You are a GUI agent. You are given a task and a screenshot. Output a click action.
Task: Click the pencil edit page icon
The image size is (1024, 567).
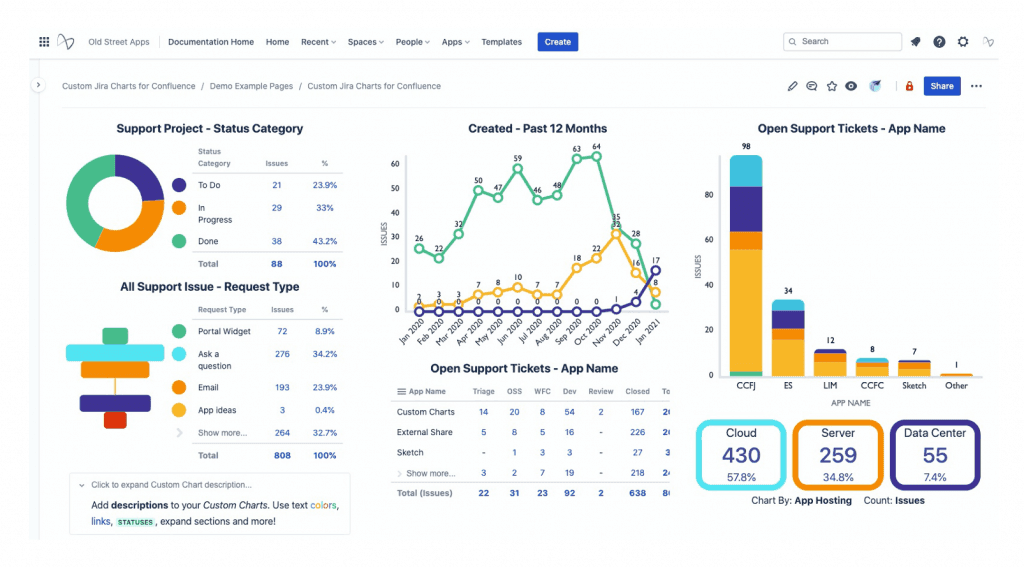792,86
